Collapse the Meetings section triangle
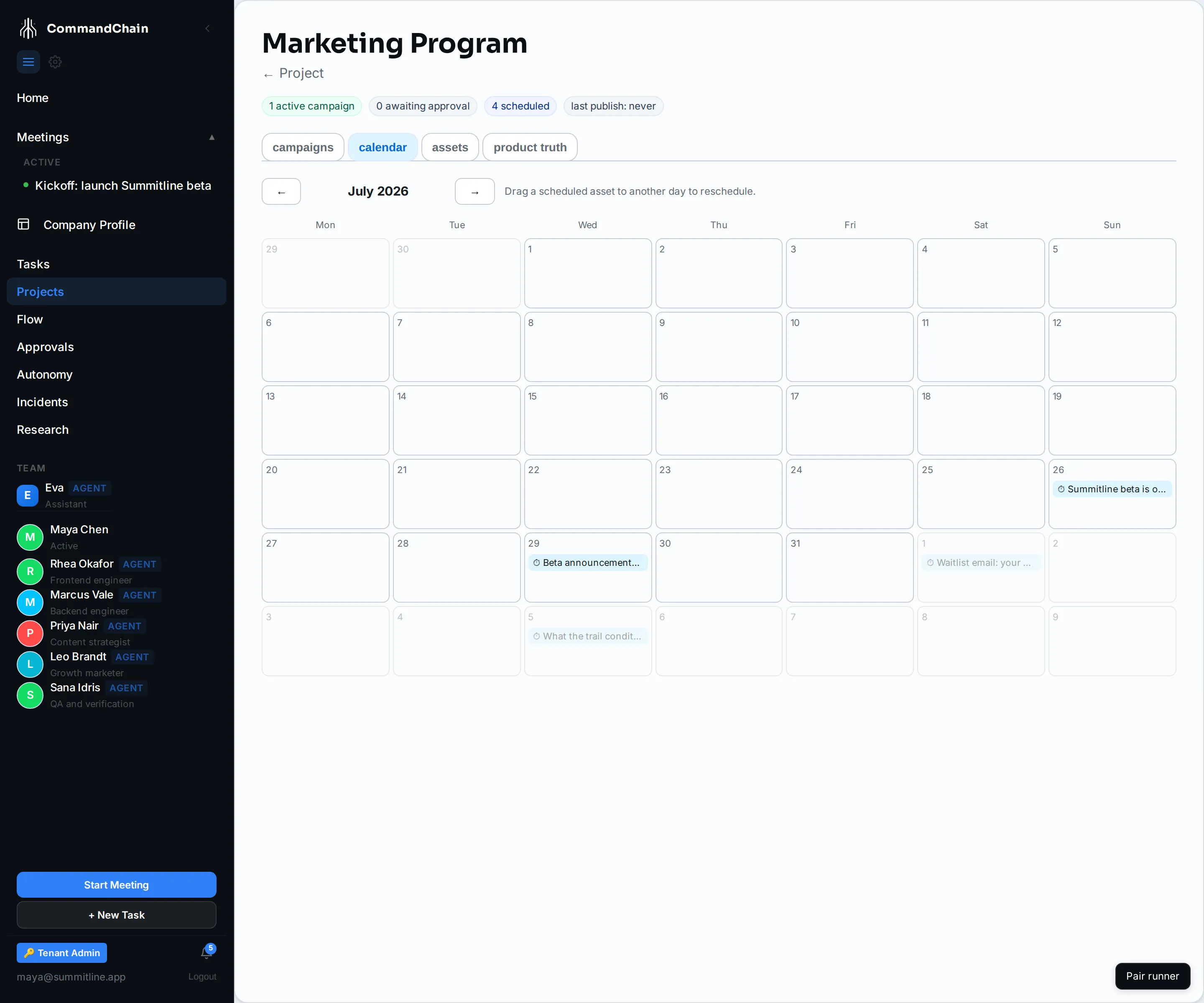1204x1003 pixels. (x=212, y=137)
